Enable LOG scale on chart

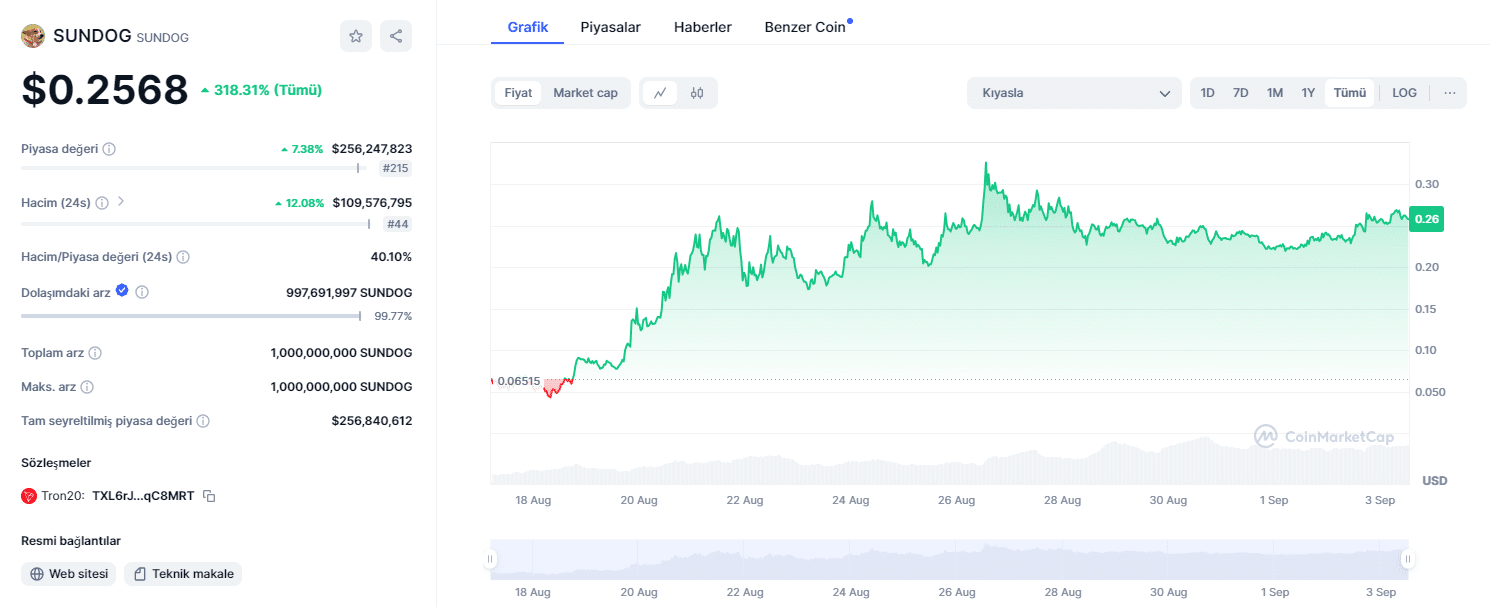coord(1404,93)
